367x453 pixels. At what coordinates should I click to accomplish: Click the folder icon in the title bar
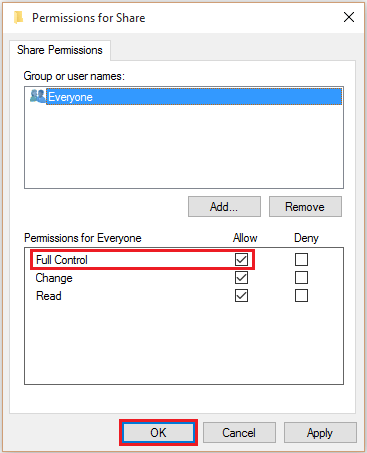pyautogui.click(x=19, y=17)
